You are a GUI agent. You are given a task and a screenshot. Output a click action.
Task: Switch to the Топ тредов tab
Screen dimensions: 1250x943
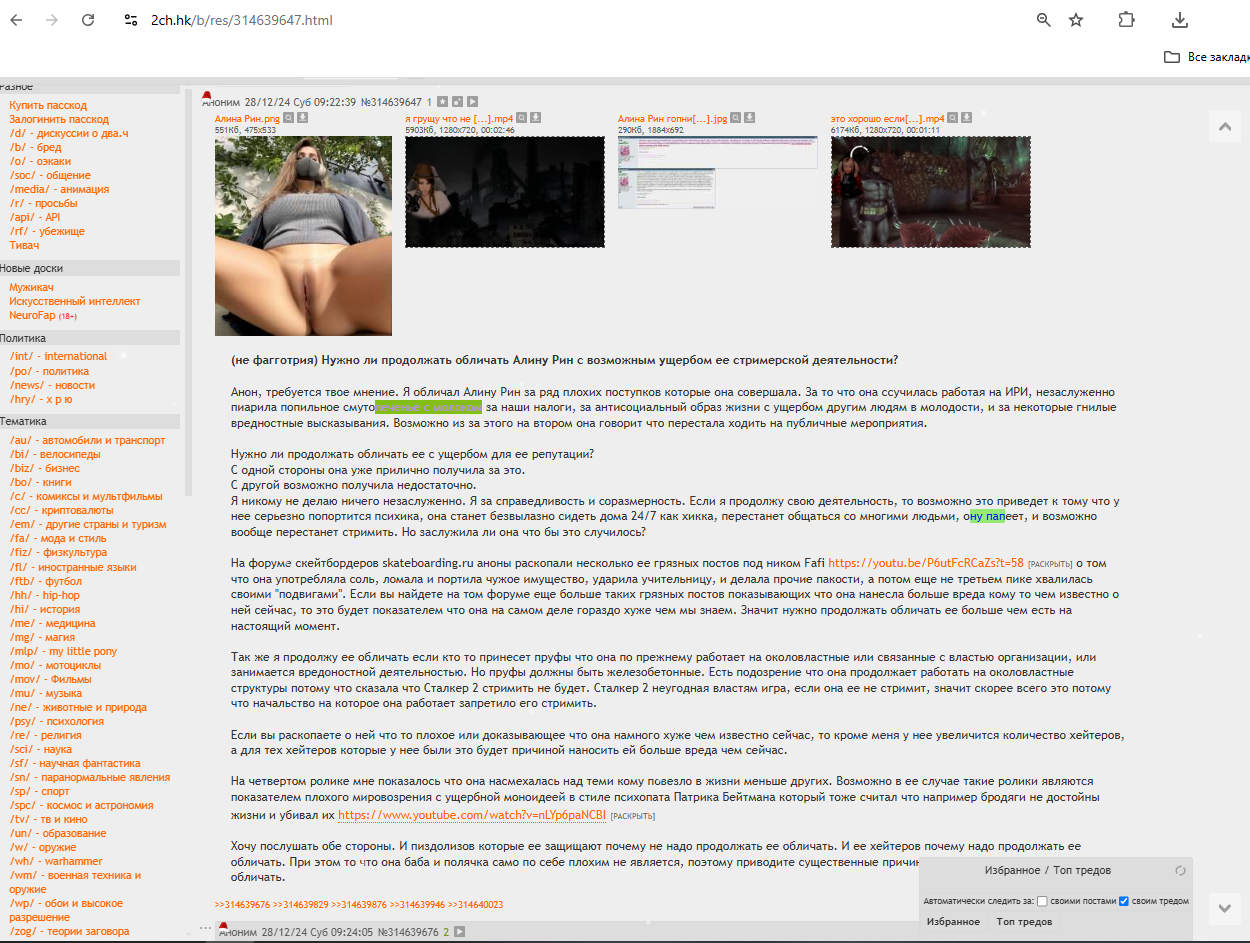1024,921
